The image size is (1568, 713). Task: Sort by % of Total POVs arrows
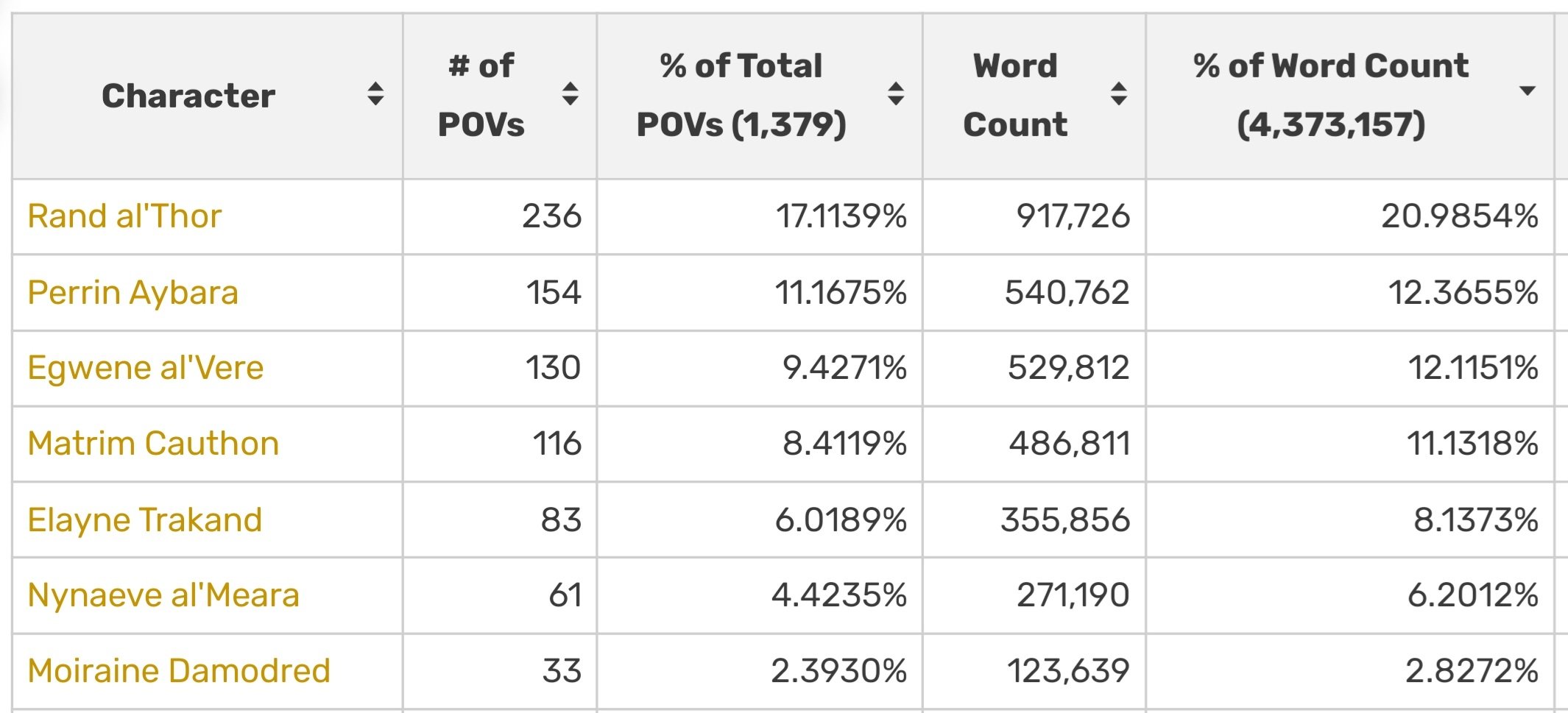click(896, 94)
